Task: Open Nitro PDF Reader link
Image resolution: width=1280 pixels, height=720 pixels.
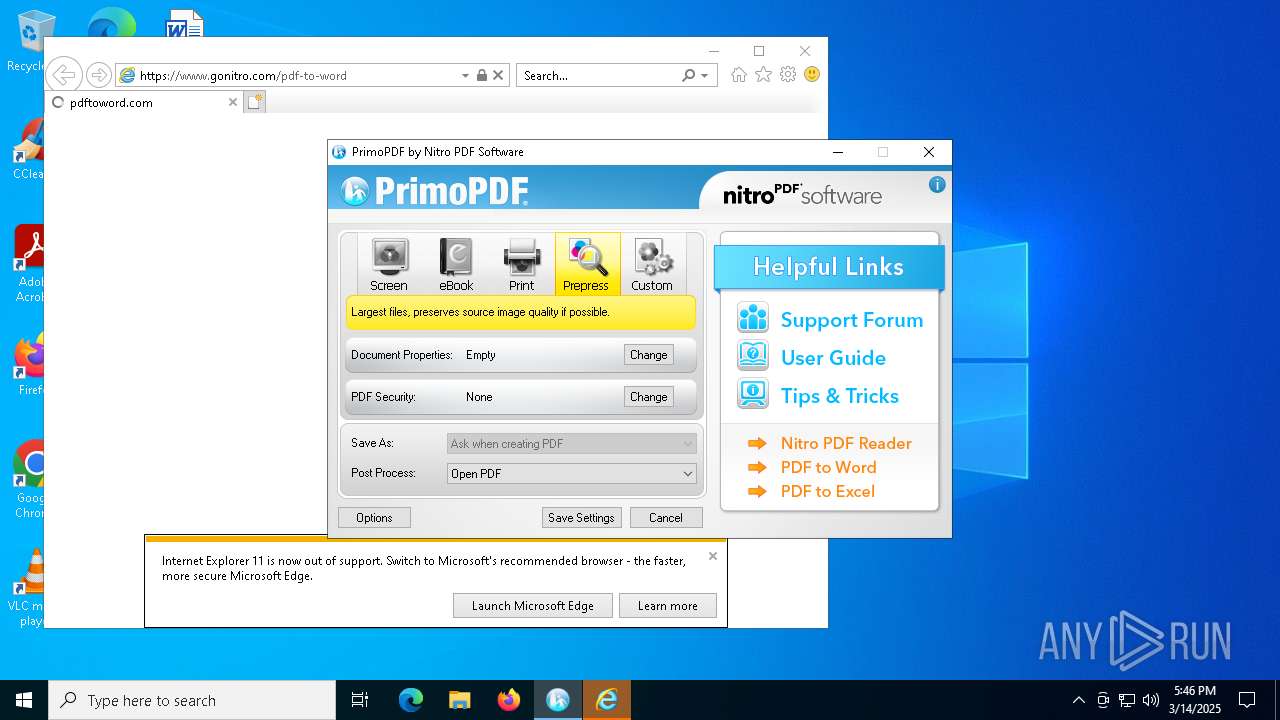Action: coord(846,443)
